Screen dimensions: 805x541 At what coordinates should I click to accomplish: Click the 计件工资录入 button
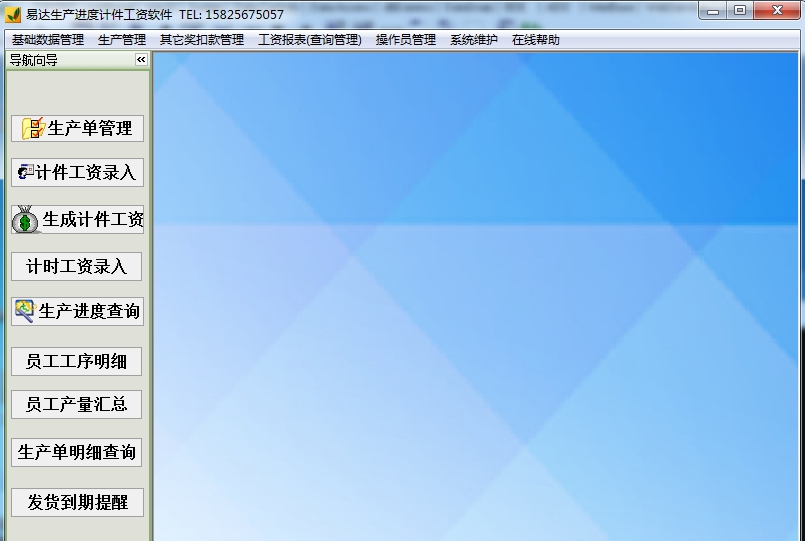point(78,172)
